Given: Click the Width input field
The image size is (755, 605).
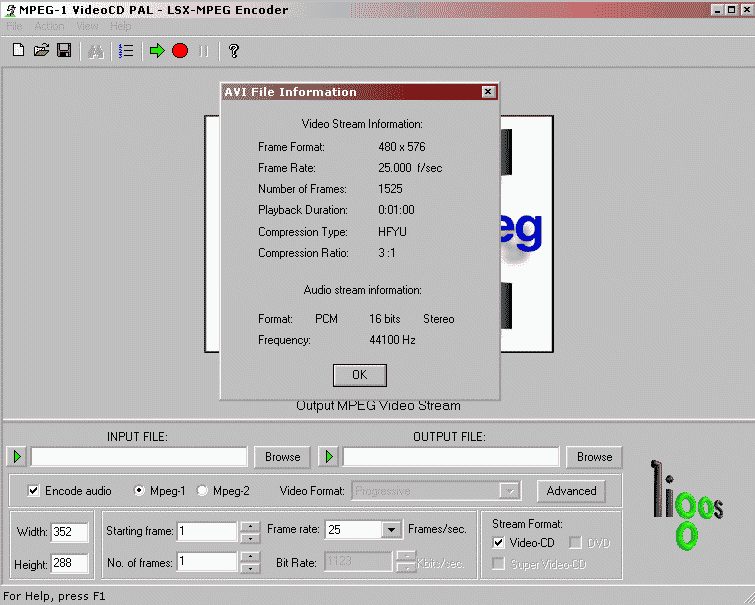Looking at the screenshot, I should pos(69,532).
